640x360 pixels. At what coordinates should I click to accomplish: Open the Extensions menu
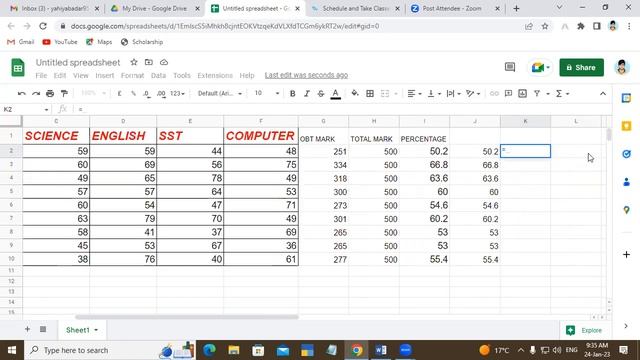point(215,76)
